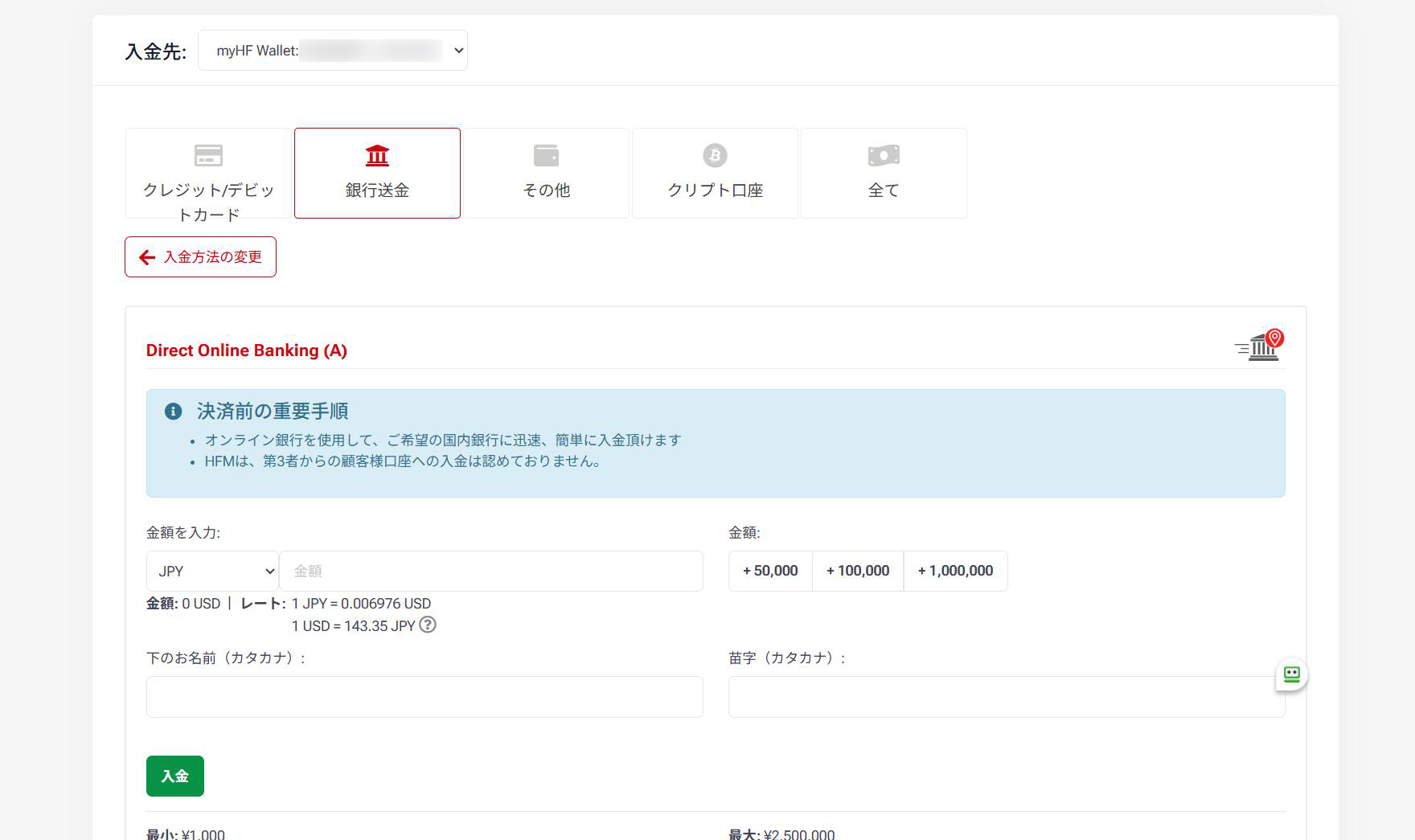Click the info icon in notice box
The image size is (1415, 840).
coord(173,412)
